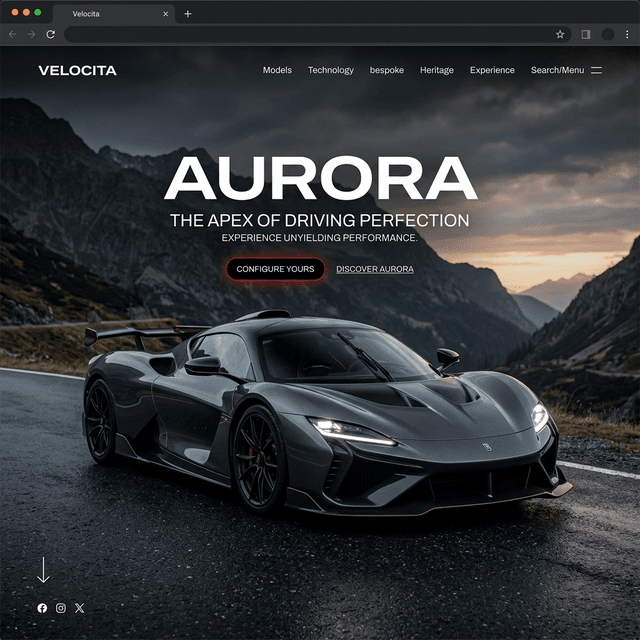
Task: Follow the DISCOVER AURORA link
Action: coord(375,269)
